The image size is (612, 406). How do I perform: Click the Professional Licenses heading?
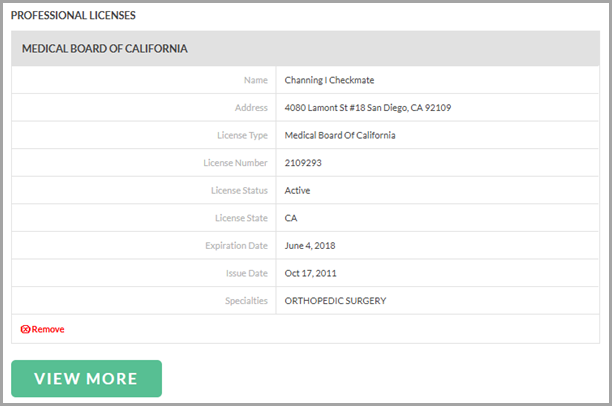click(73, 16)
